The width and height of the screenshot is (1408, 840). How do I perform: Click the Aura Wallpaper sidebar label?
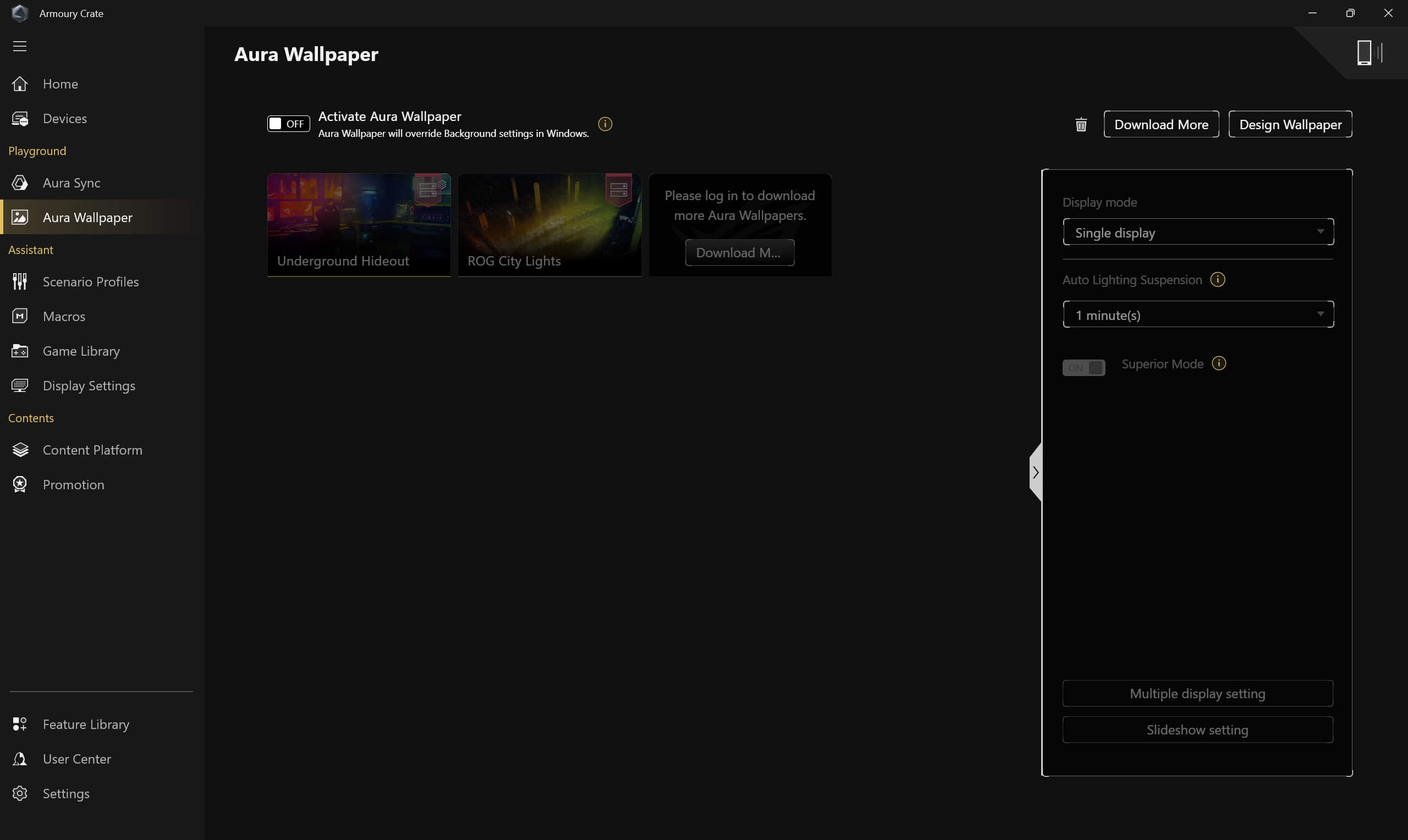click(88, 217)
